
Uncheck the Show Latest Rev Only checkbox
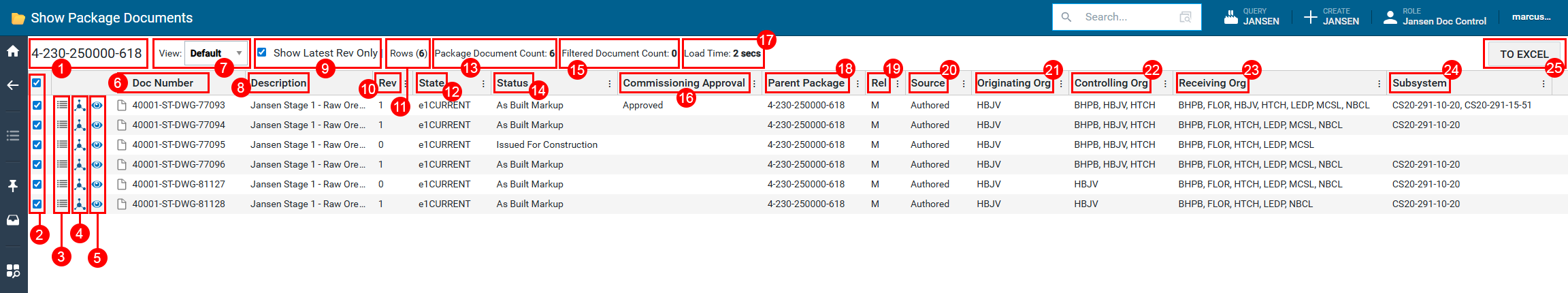click(262, 52)
